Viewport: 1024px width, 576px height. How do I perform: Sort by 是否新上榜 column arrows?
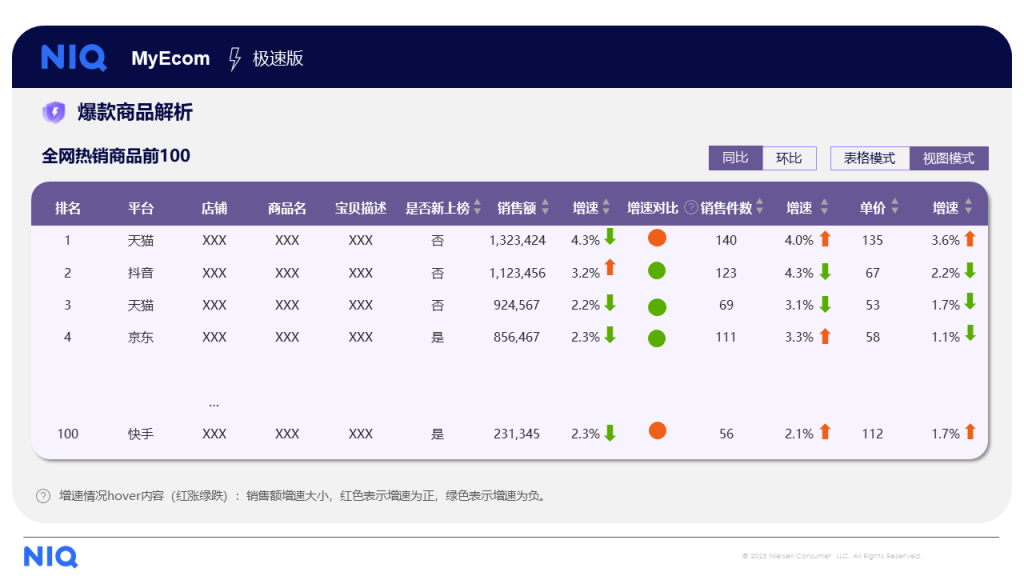click(477, 207)
